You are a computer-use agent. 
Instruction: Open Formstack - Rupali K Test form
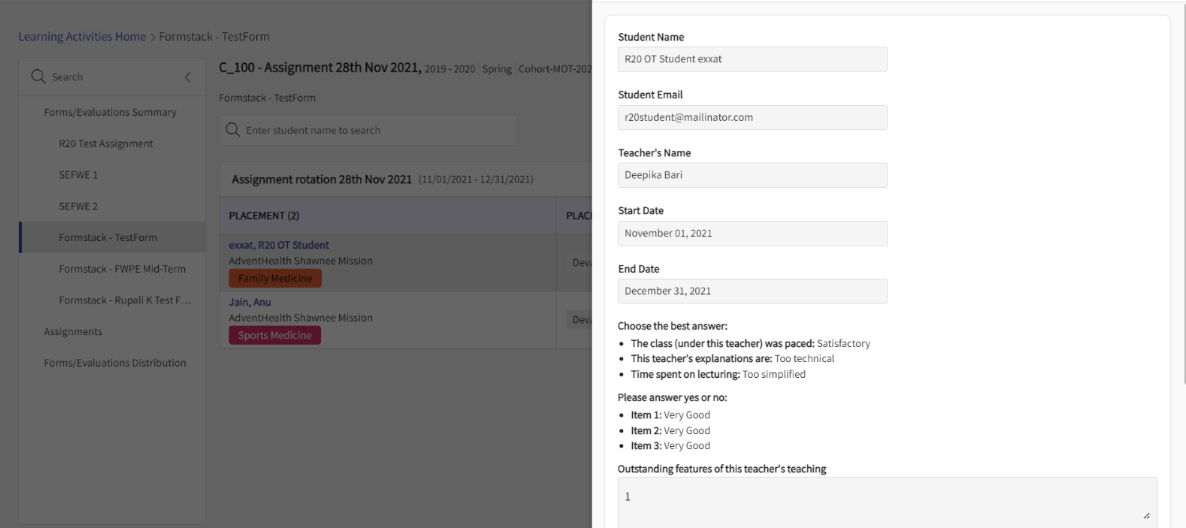(124, 300)
